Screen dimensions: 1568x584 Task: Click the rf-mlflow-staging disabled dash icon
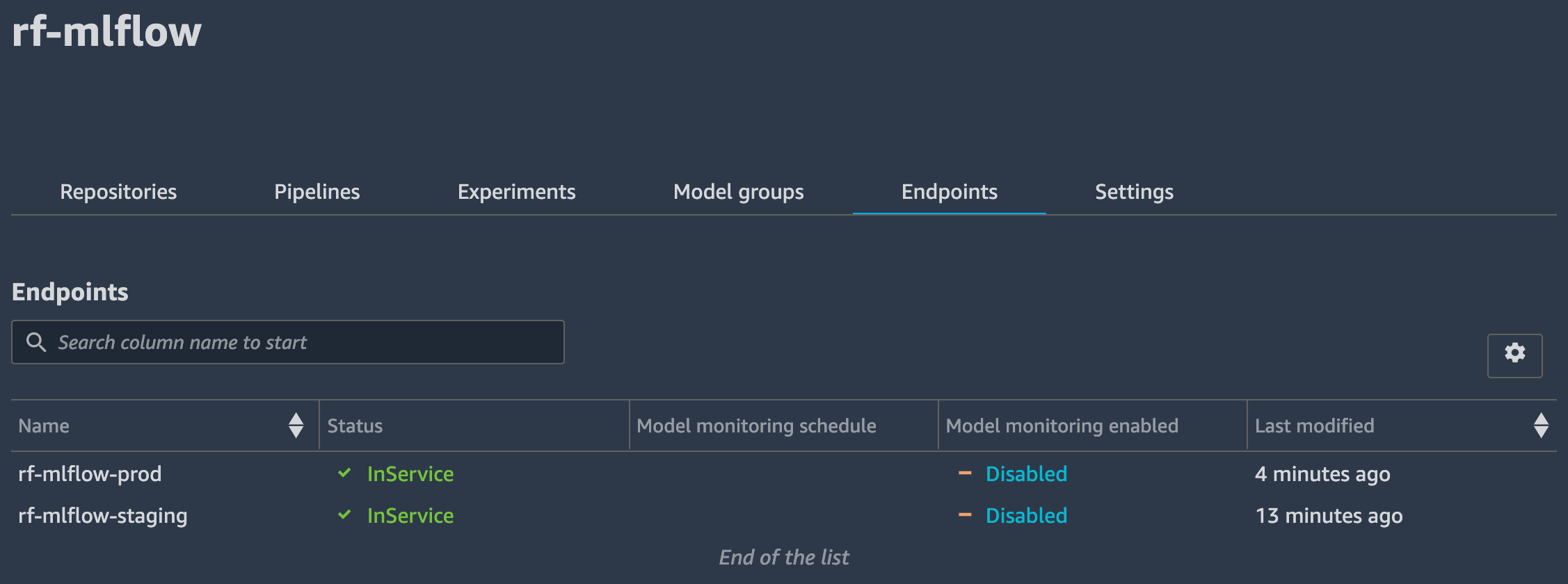(x=965, y=515)
